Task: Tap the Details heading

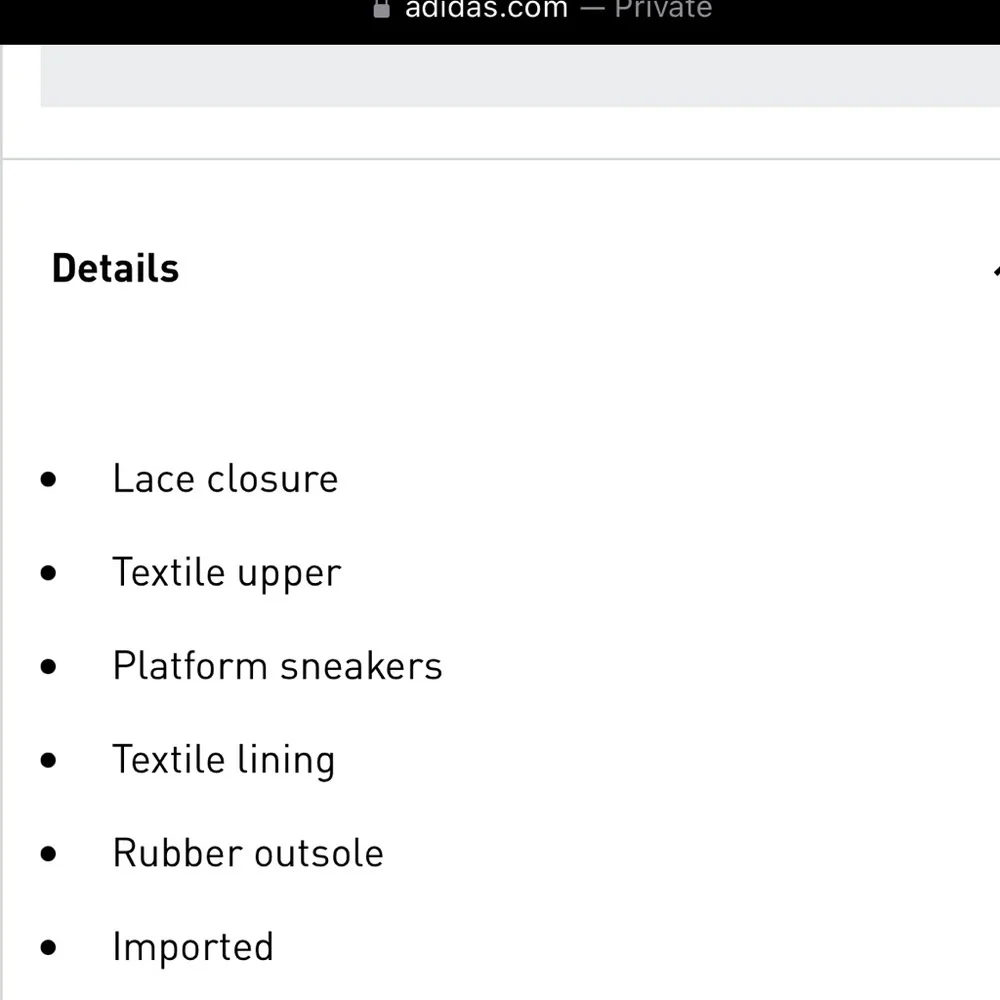Action: coord(115,268)
